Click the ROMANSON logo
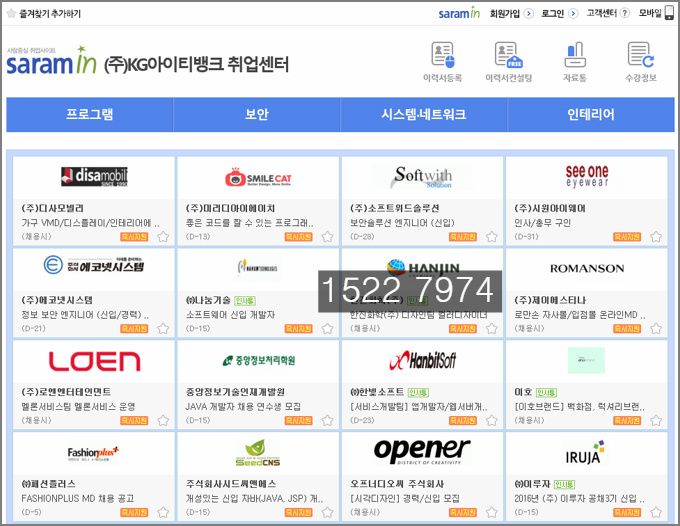Screen dimensions: 680x526 587,268
